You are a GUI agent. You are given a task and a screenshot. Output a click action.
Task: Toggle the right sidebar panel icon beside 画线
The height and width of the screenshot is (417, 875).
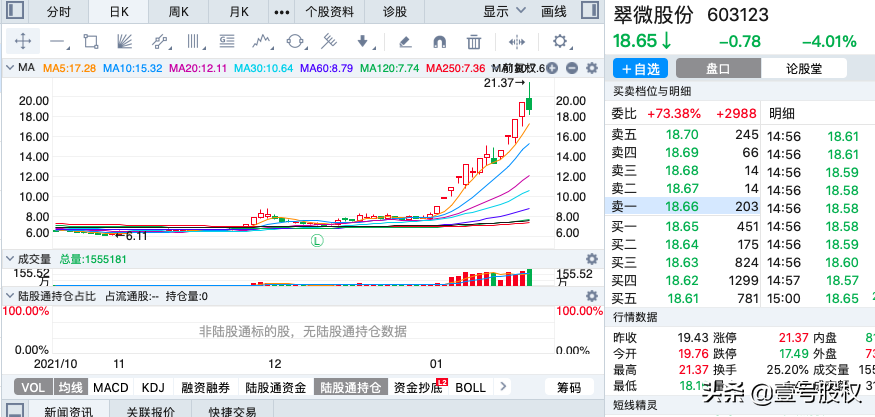tap(589, 11)
